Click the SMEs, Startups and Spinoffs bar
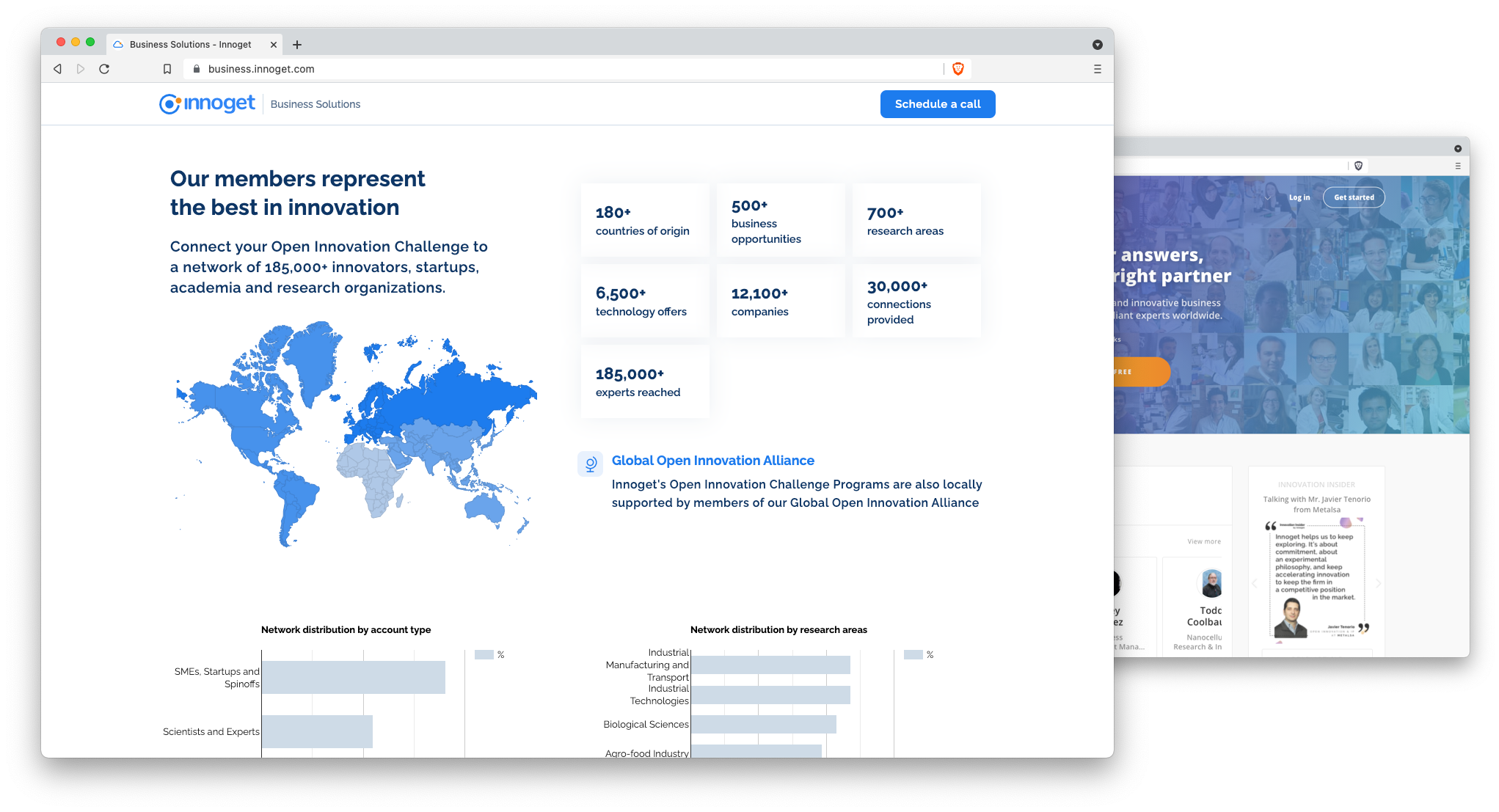Image resolution: width=1499 pixels, height=812 pixels. pyautogui.click(x=354, y=677)
